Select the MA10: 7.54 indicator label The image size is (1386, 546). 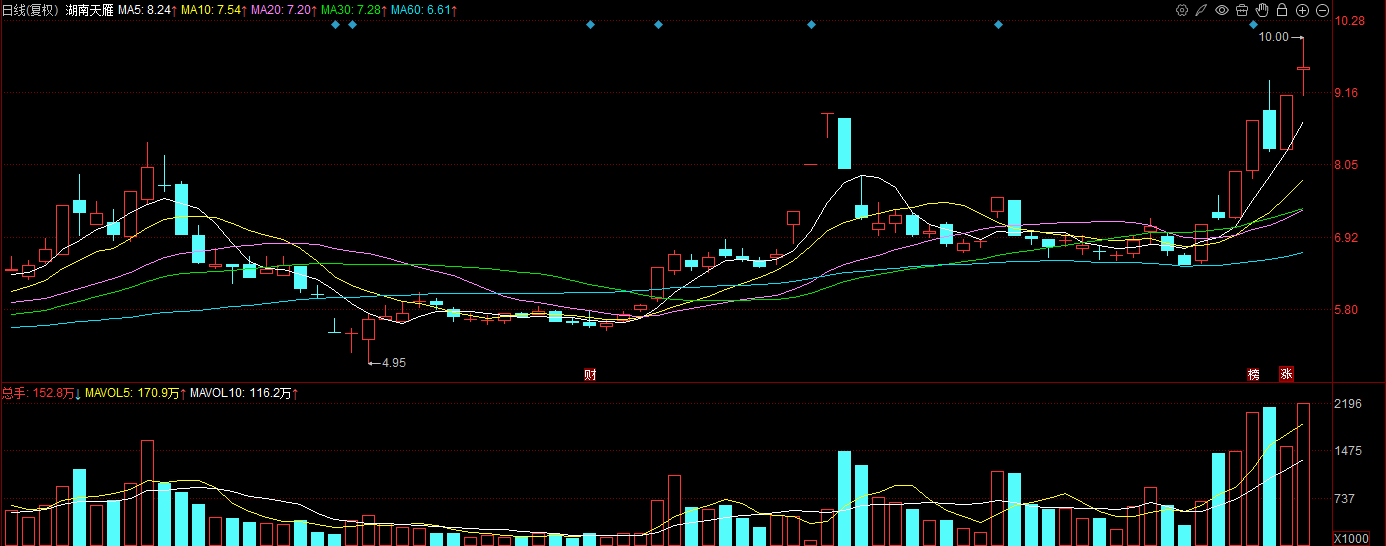[x=216, y=10]
